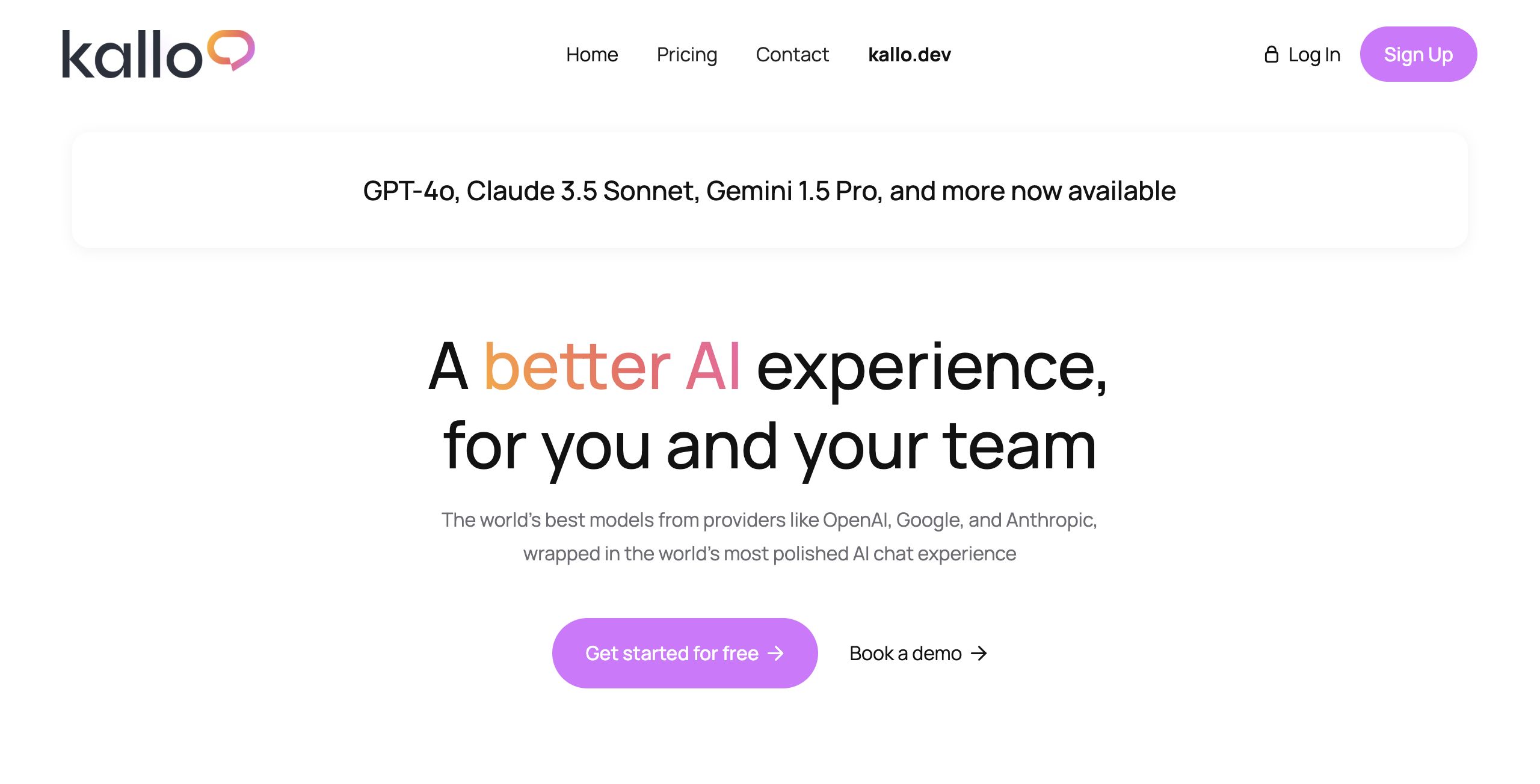This screenshot has height=784, width=1540.
Task: Click the arrow next to Book a demo
Action: [979, 654]
